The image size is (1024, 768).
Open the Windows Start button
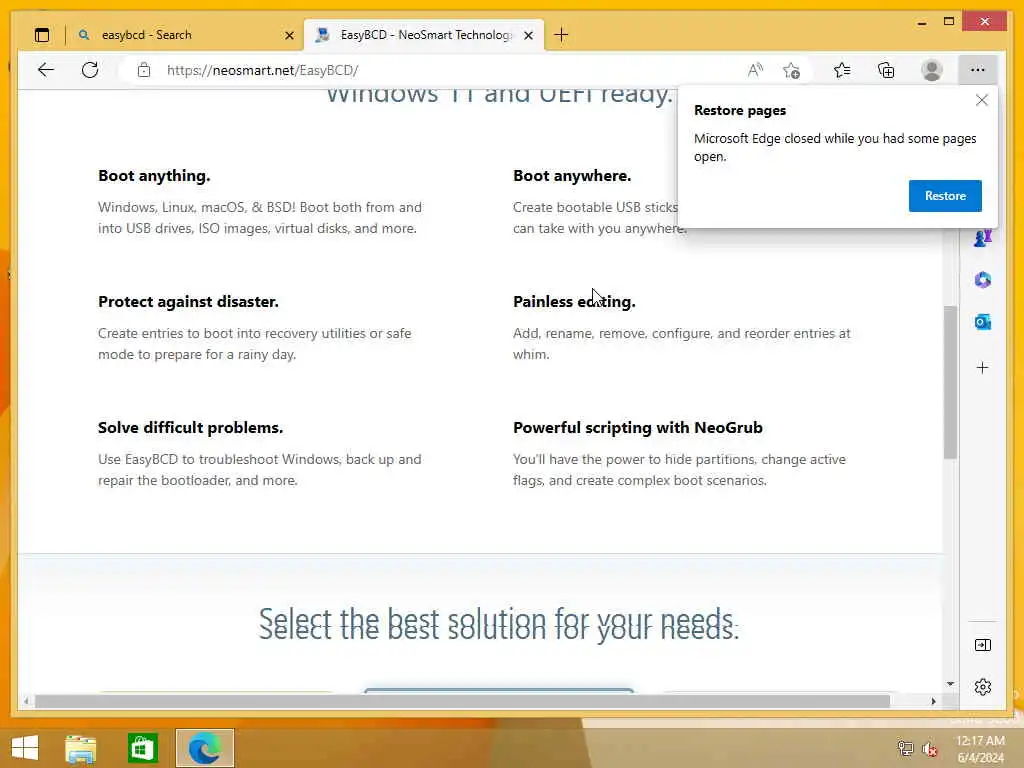(x=25, y=748)
